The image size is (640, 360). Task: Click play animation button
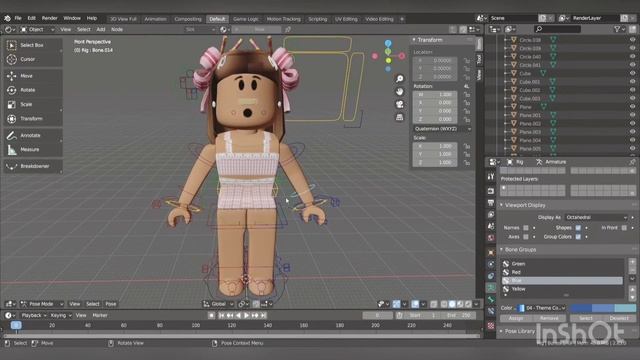[x=247, y=316]
